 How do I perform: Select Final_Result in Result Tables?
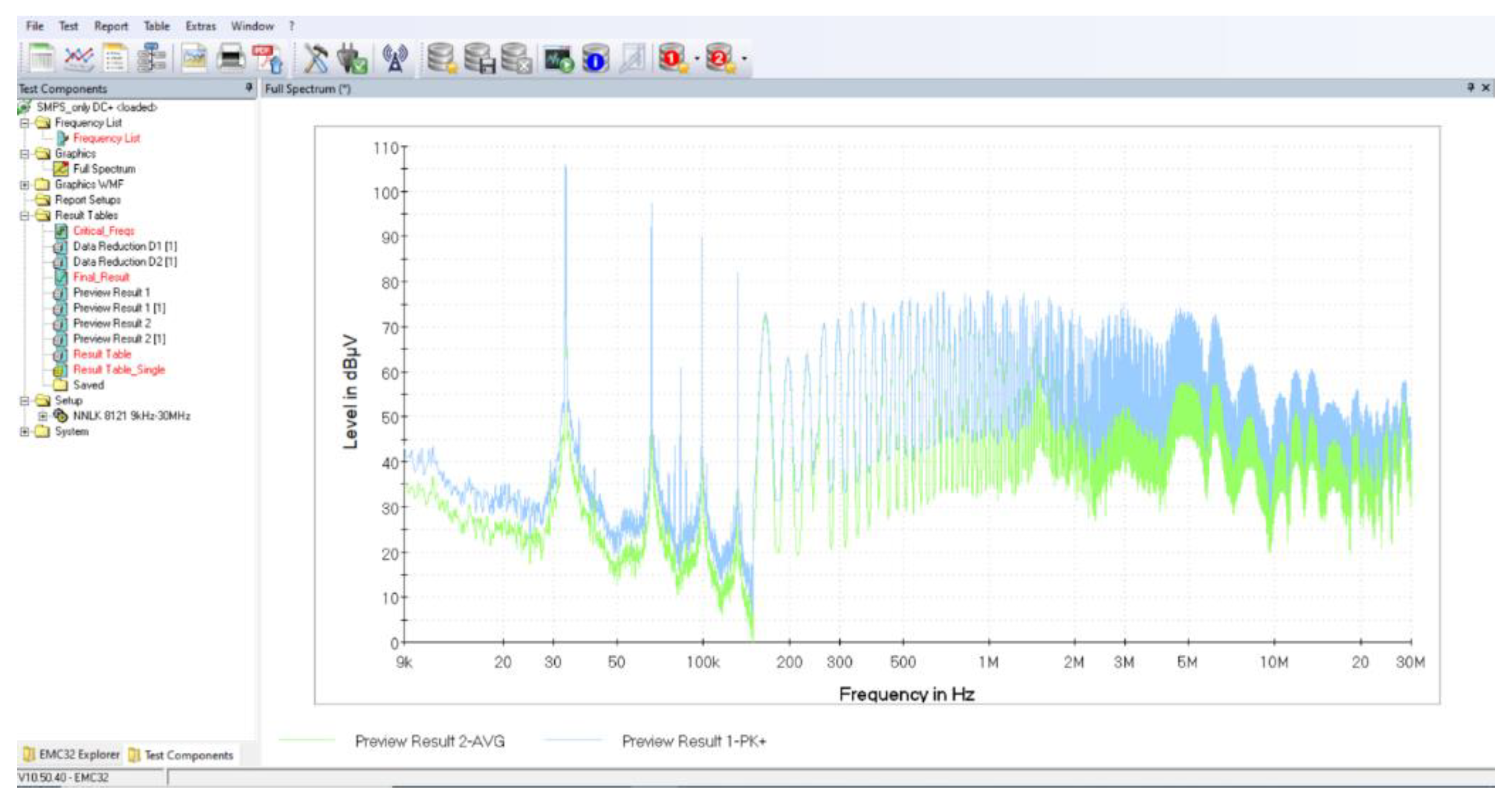click(101, 277)
